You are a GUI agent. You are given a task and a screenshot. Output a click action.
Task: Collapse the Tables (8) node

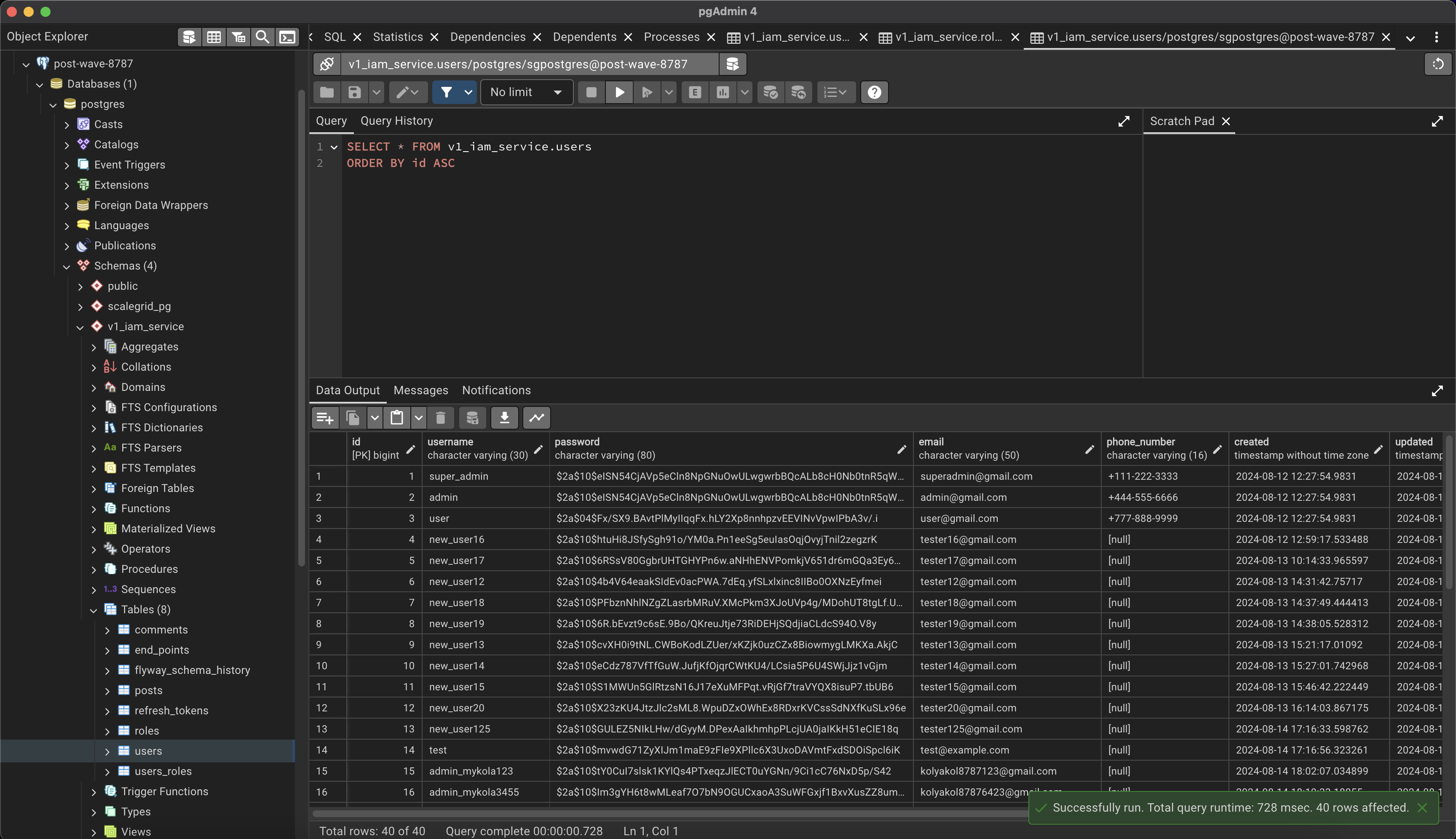click(94, 609)
